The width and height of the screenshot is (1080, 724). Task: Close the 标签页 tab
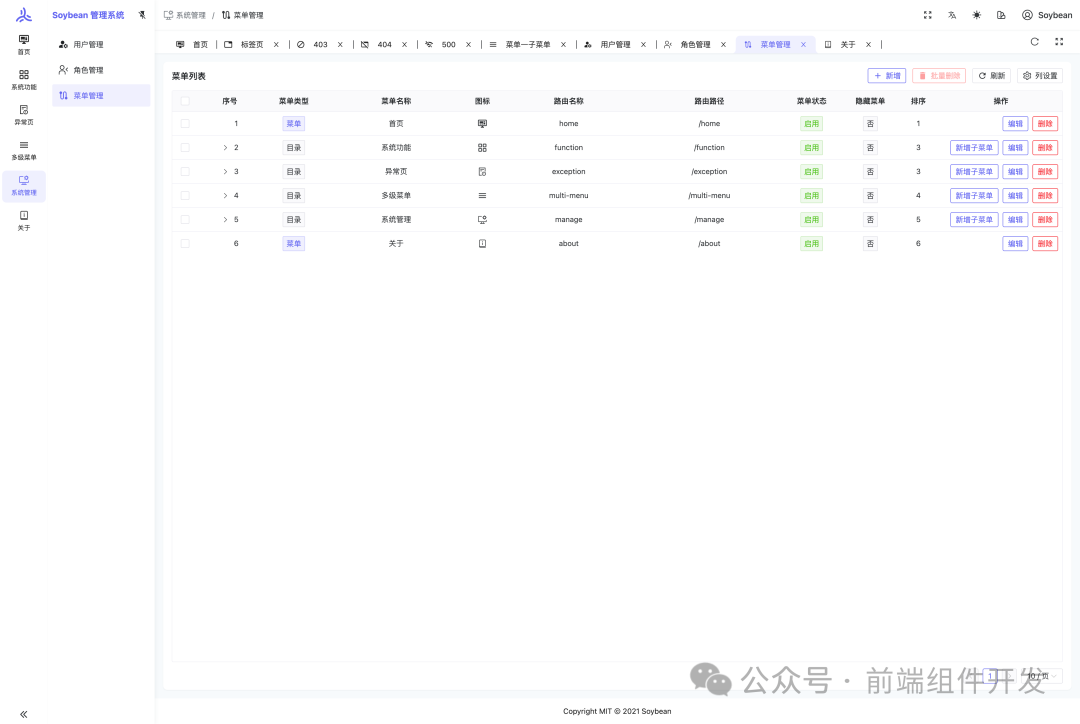[x=276, y=45]
